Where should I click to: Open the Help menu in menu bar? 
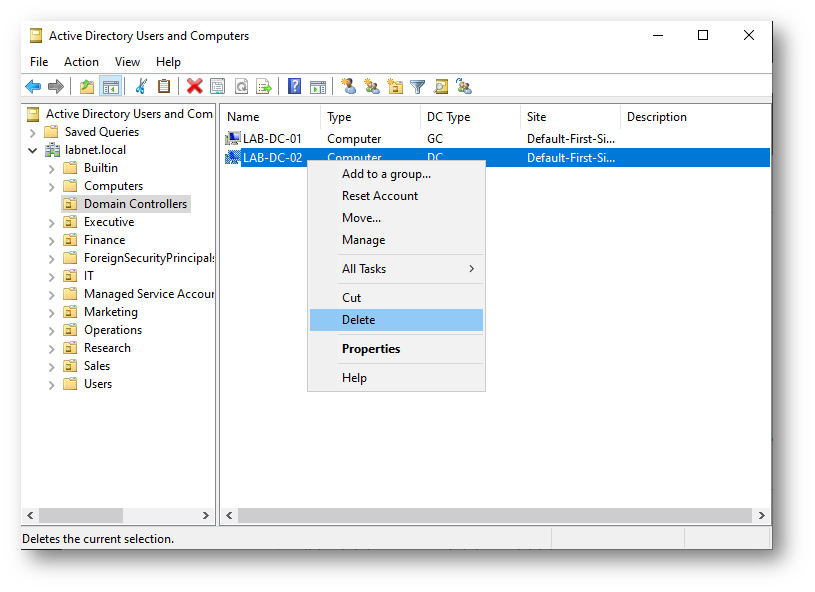(x=168, y=62)
